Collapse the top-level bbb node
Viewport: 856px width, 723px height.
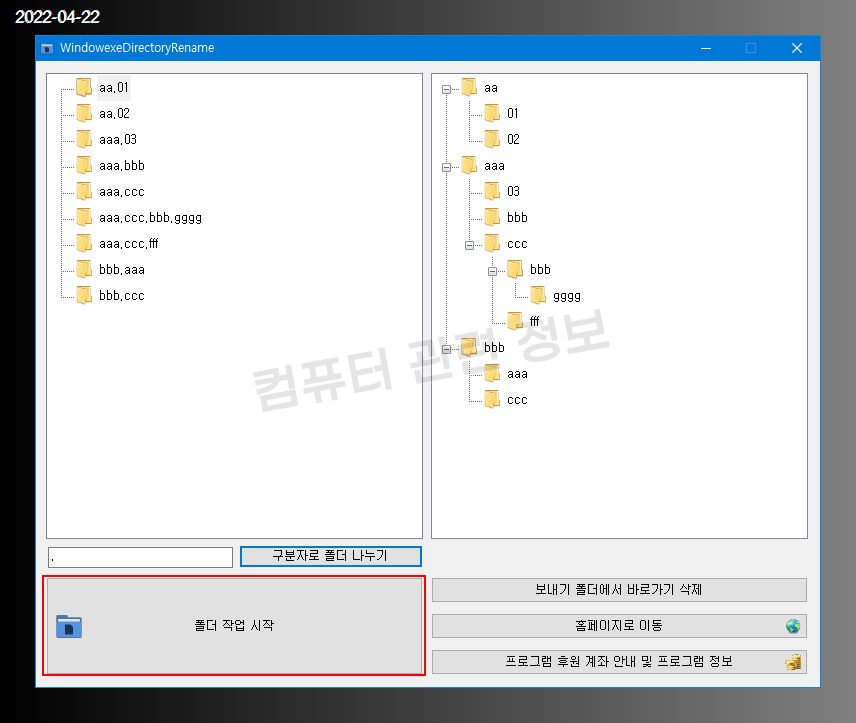447,349
